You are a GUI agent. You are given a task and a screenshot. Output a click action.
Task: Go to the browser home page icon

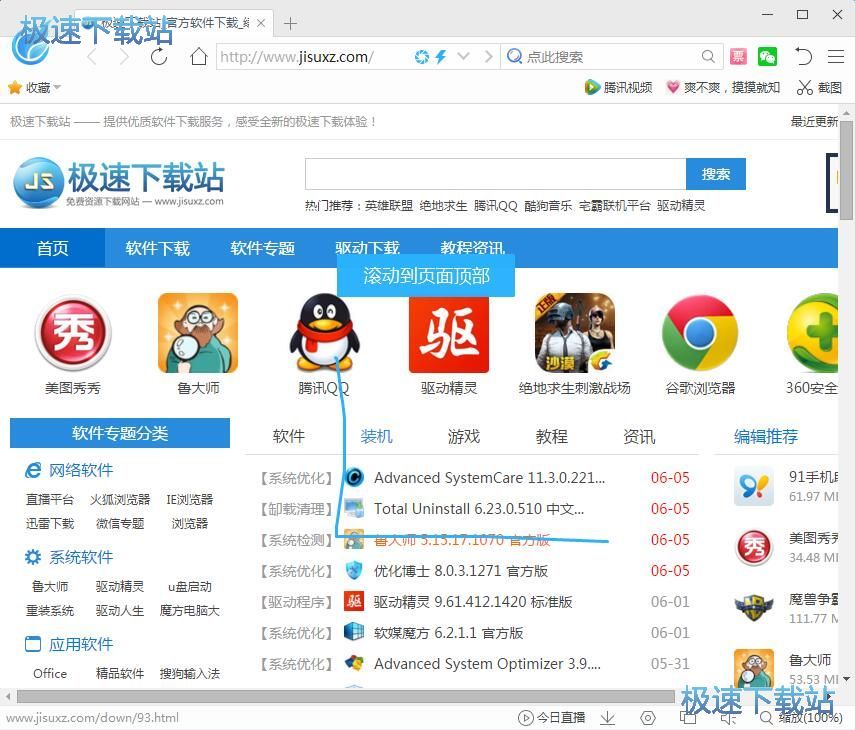pyautogui.click(x=198, y=56)
